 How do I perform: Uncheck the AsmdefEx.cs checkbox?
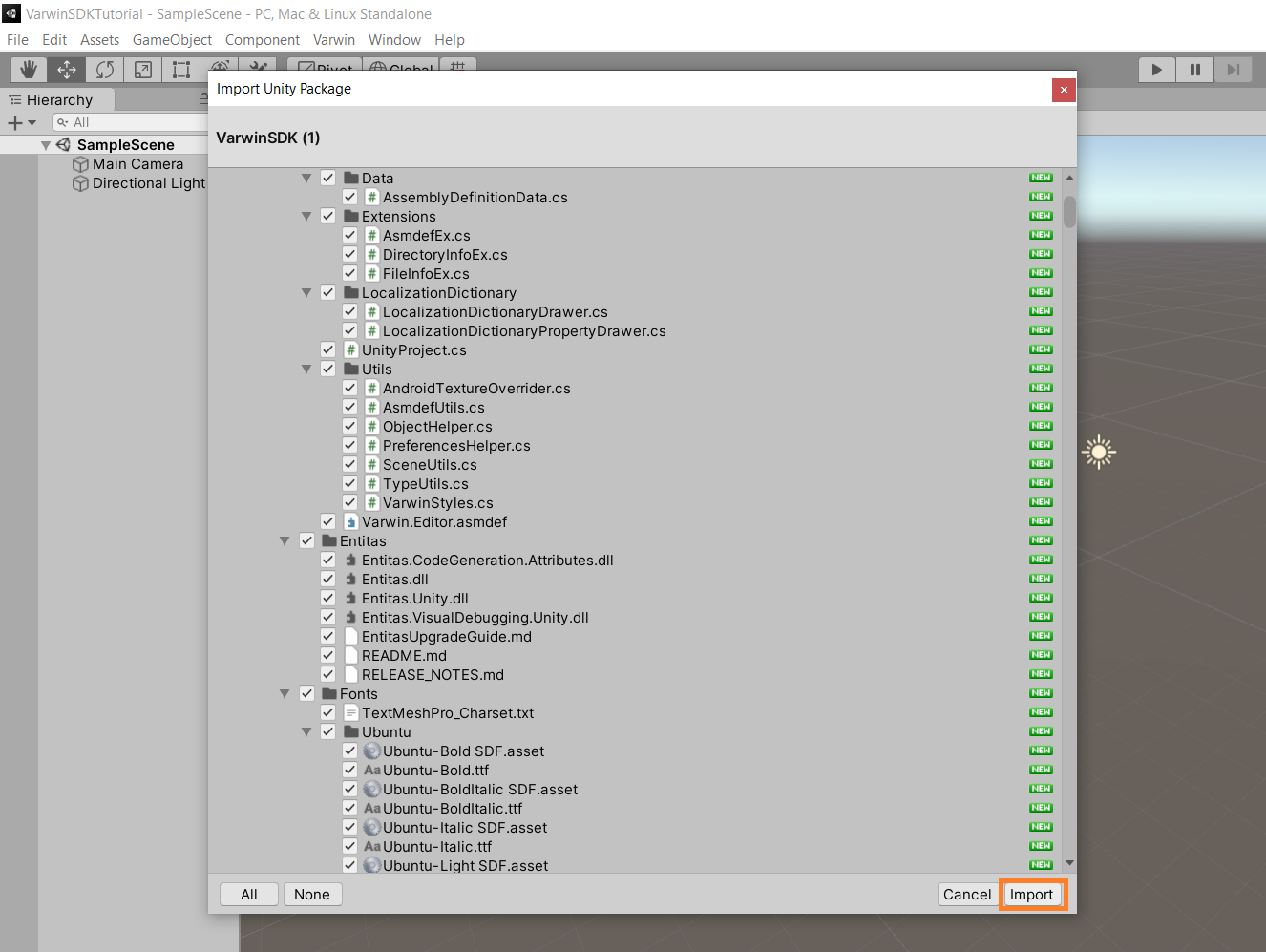tap(349, 235)
